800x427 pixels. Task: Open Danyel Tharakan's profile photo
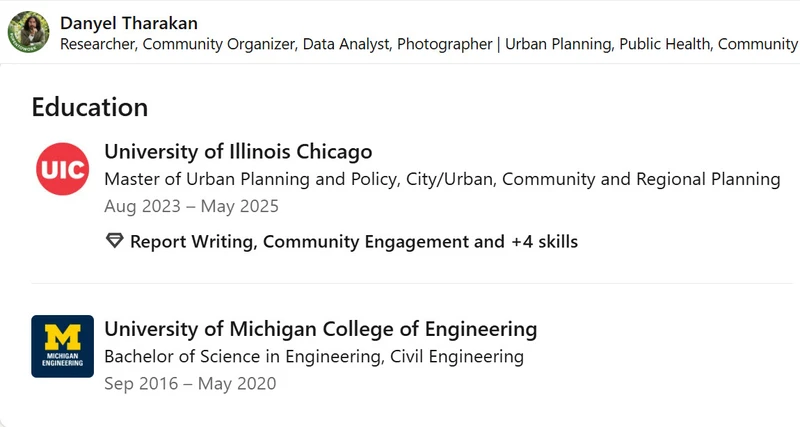point(29,32)
